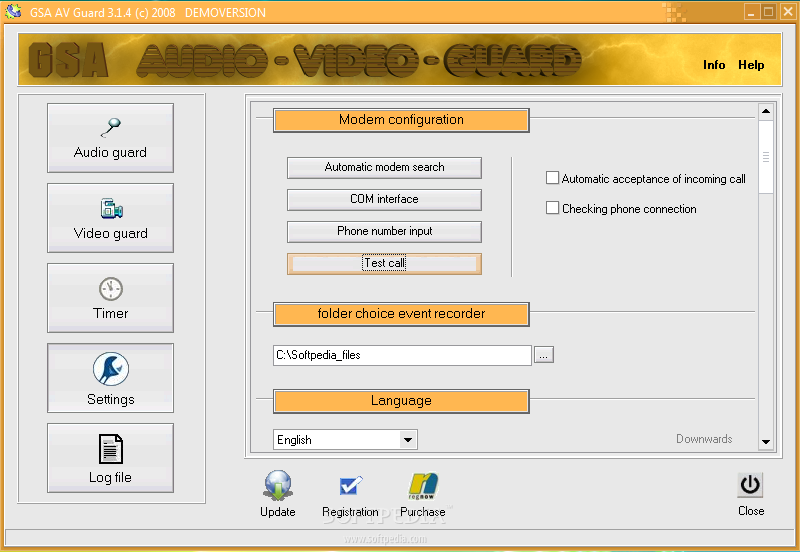Start Automatic modem search
Viewport: 800px width, 552px height.
coord(384,168)
